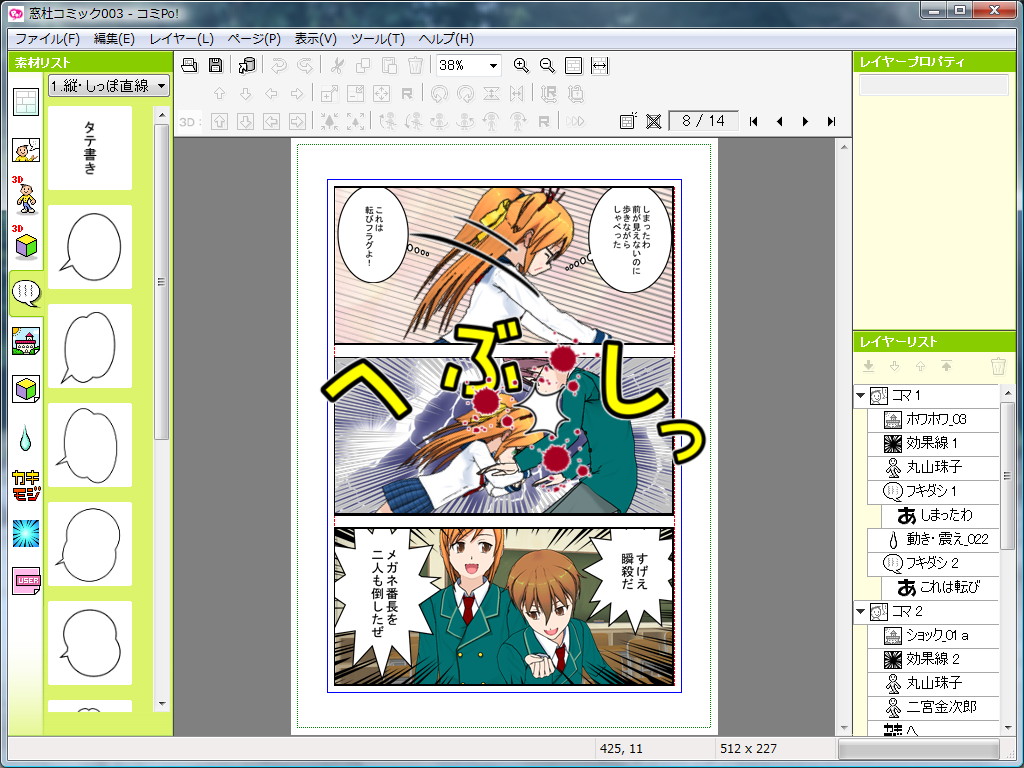Image resolution: width=1024 pixels, height=768 pixels.
Task: Jump to the last page
Action: (x=831, y=121)
